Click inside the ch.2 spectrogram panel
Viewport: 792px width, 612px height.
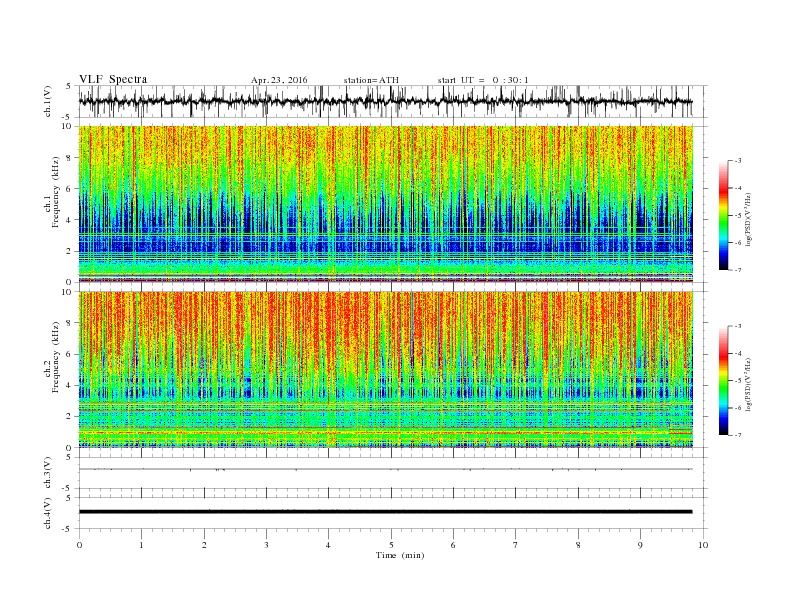tap(385, 369)
